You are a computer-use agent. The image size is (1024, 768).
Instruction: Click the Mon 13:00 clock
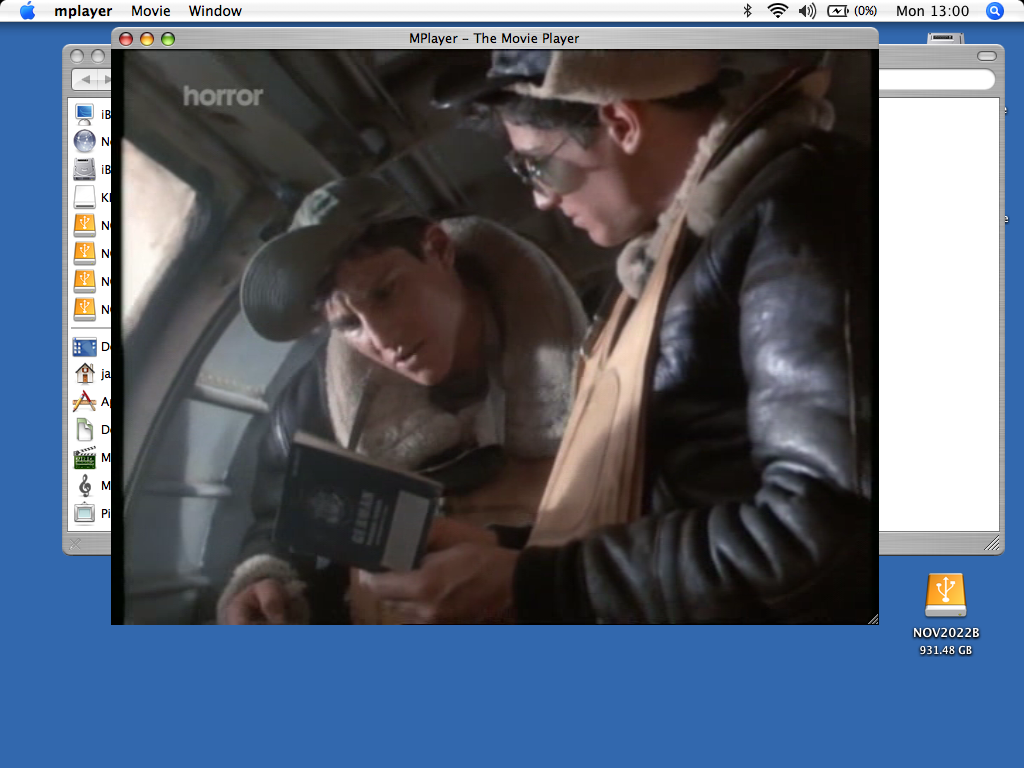(932, 11)
